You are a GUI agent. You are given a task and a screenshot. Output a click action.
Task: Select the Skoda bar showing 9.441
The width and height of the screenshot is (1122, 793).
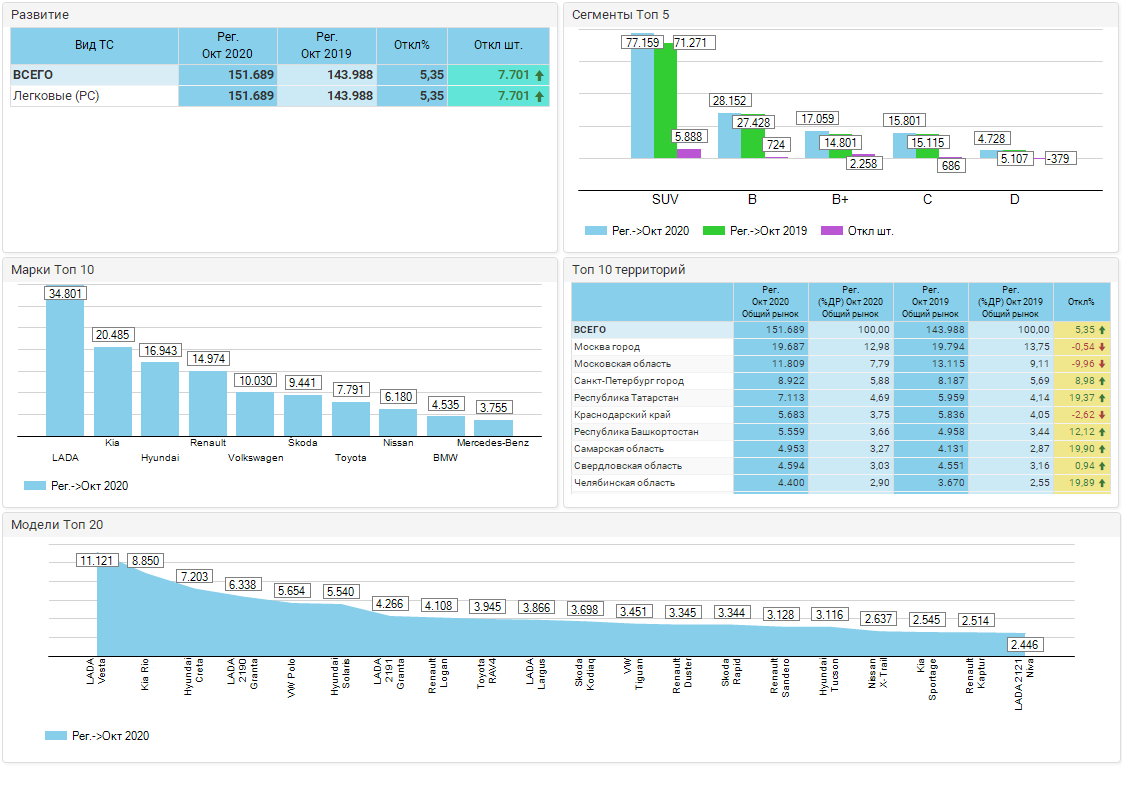click(x=303, y=415)
